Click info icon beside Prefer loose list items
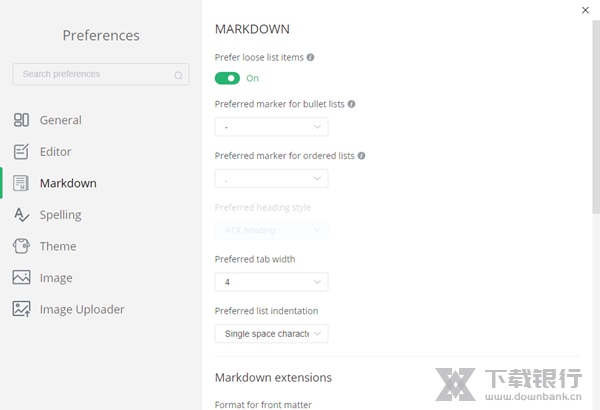The height and width of the screenshot is (410, 600). point(311,57)
